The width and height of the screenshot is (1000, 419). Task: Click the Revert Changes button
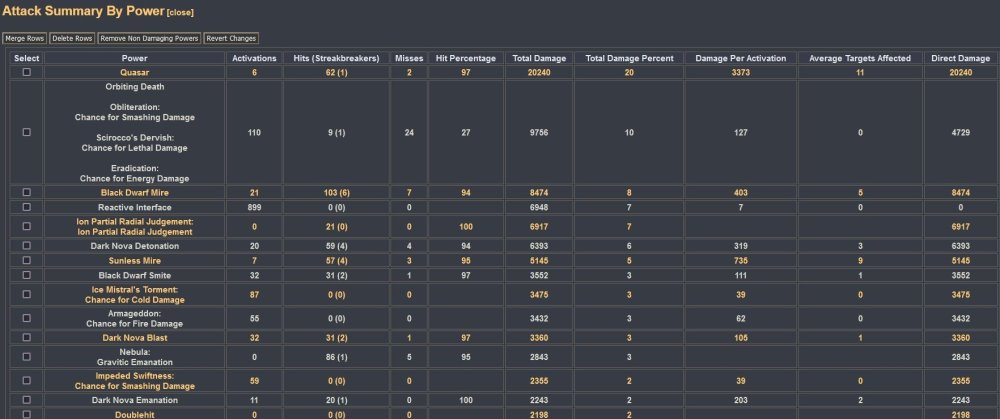point(231,38)
